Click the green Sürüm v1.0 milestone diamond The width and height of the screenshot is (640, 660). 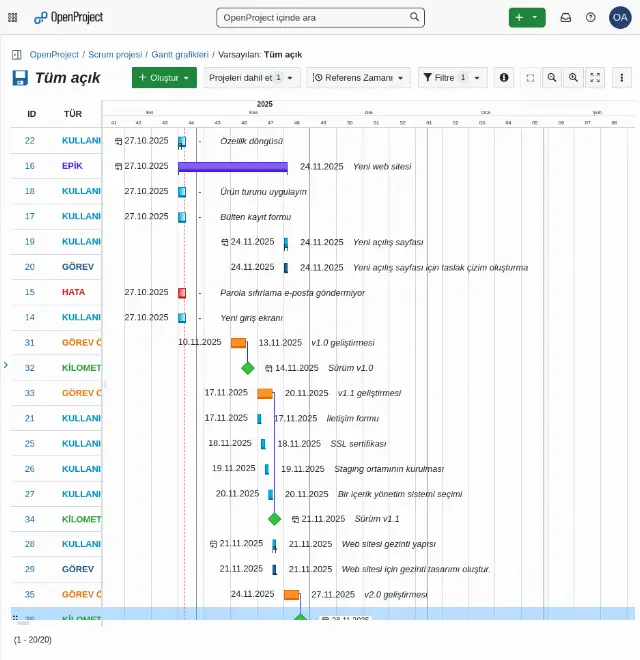tap(248, 368)
